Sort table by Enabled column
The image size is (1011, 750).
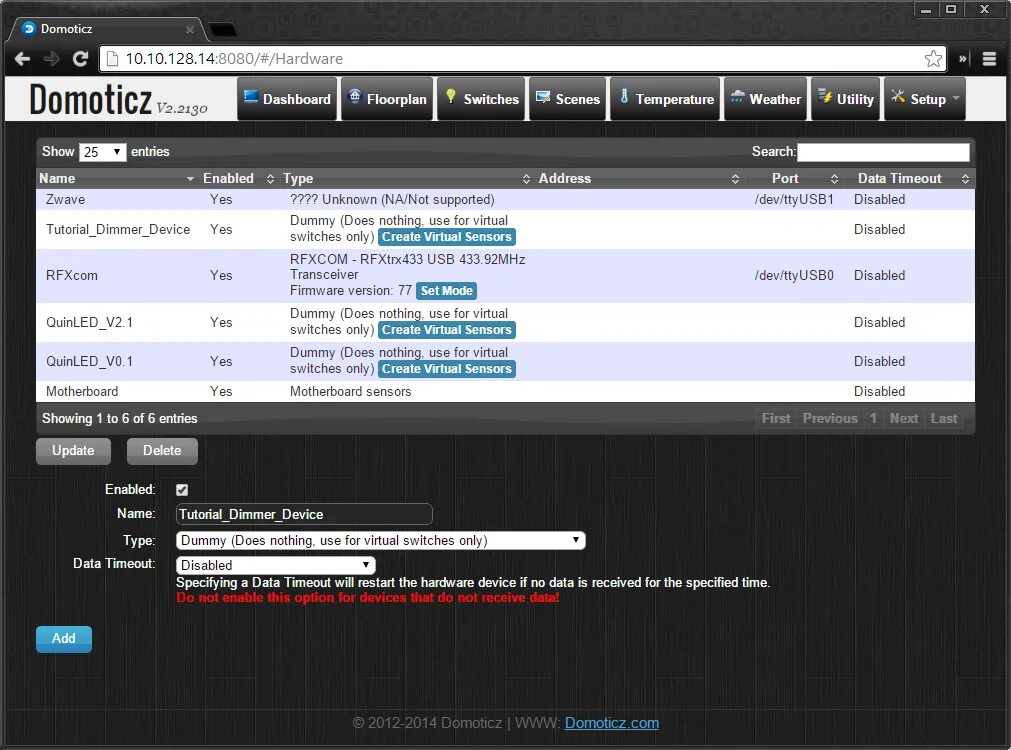pos(238,179)
